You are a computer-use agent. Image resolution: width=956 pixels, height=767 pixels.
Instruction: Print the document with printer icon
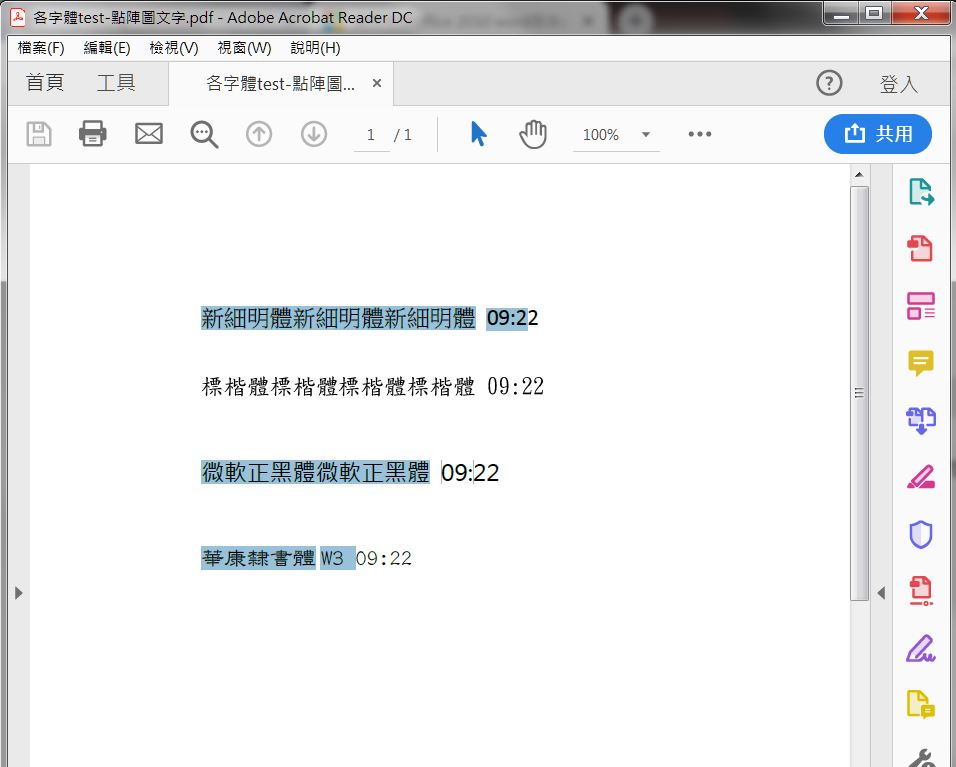[93, 134]
